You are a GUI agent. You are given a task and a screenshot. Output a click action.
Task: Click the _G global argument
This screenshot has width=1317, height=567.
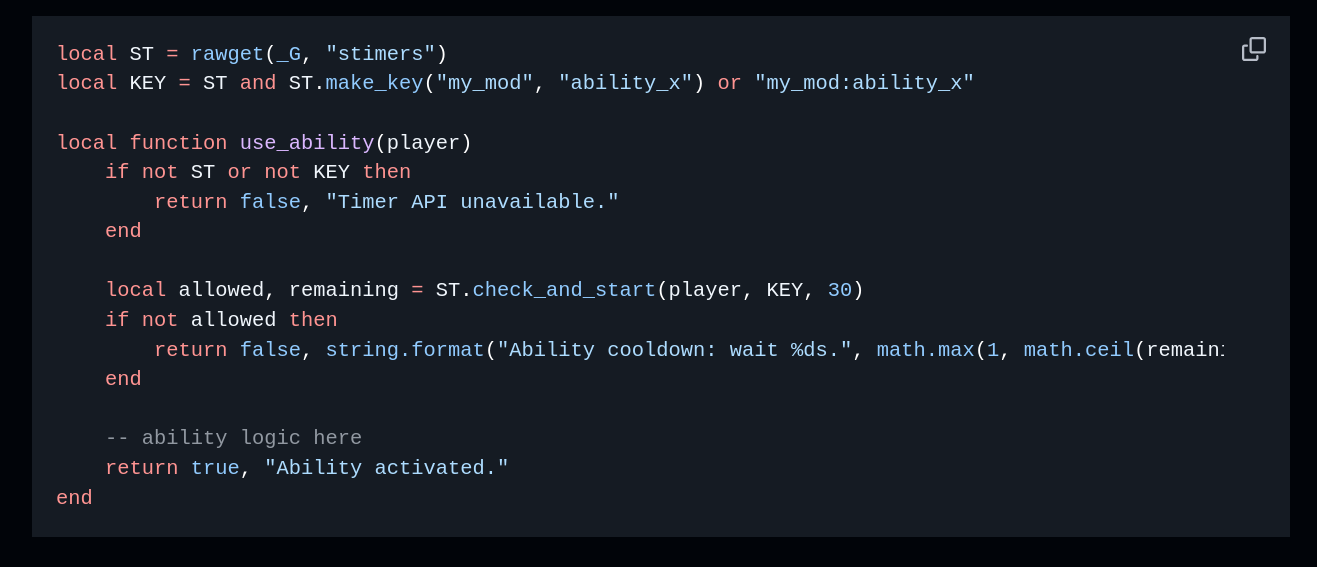pos(288,54)
